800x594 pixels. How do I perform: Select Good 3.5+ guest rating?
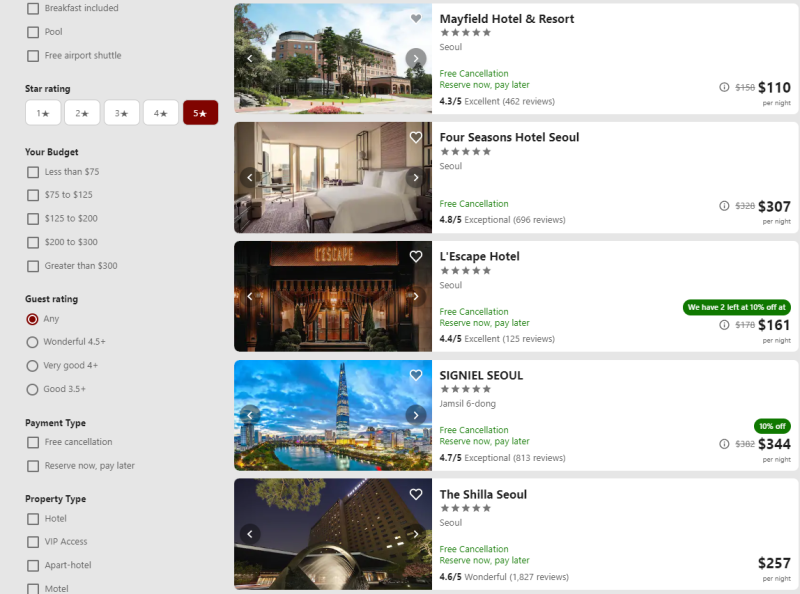tap(32, 389)
